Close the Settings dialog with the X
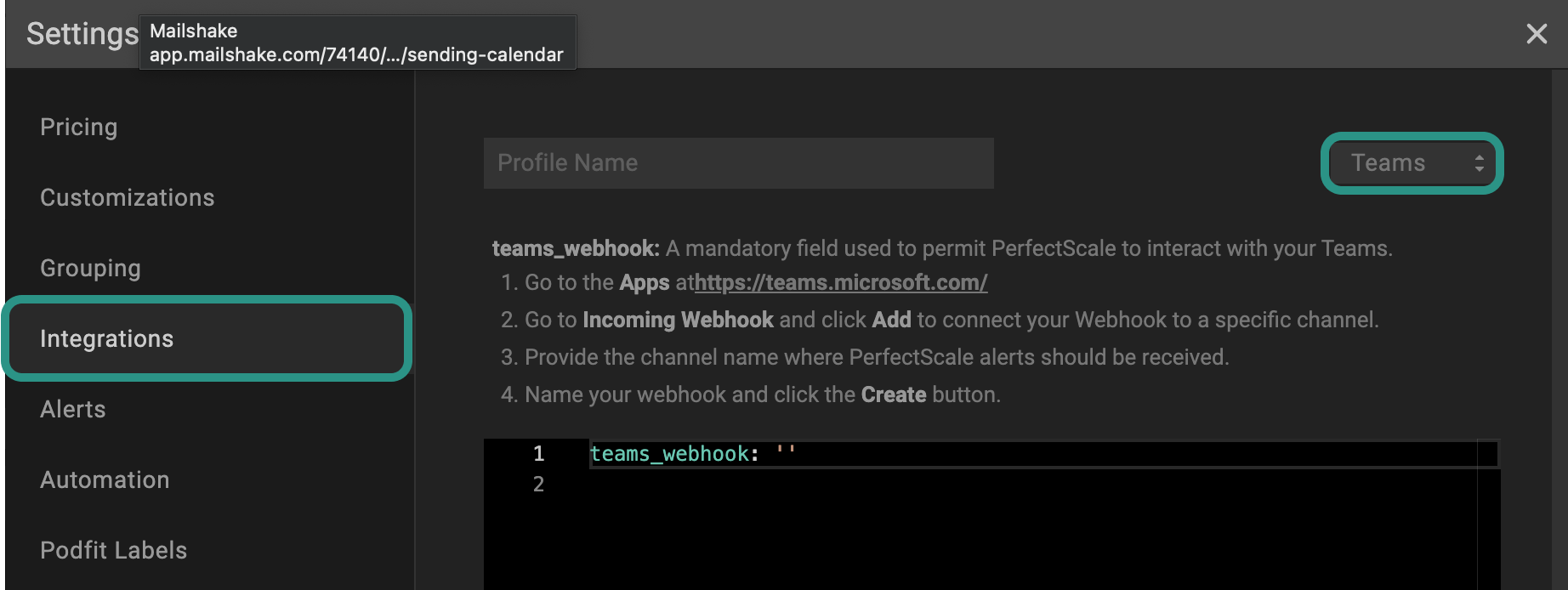The image size is (1568, 590). click(x=1536, y=34)
